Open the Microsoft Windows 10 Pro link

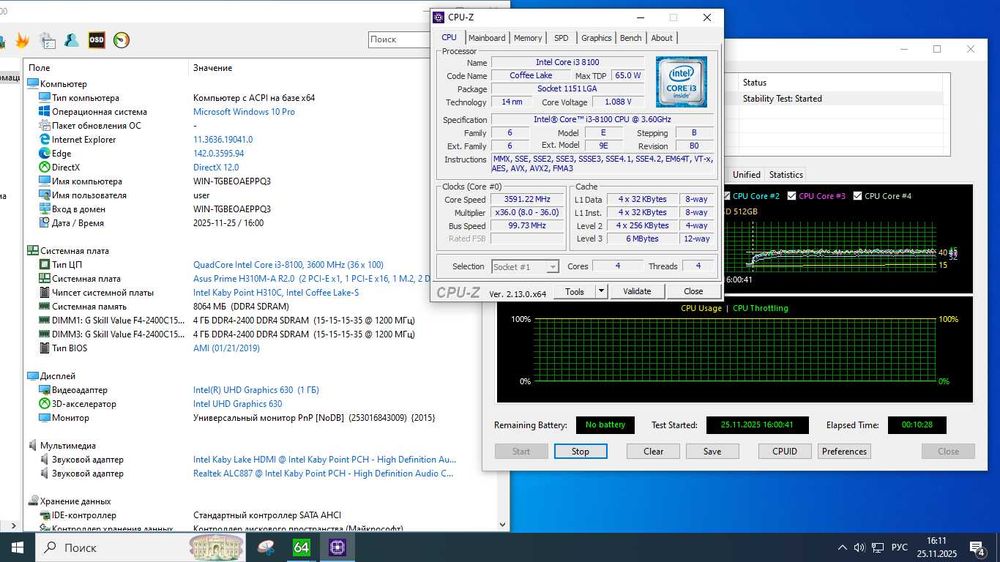244,112
